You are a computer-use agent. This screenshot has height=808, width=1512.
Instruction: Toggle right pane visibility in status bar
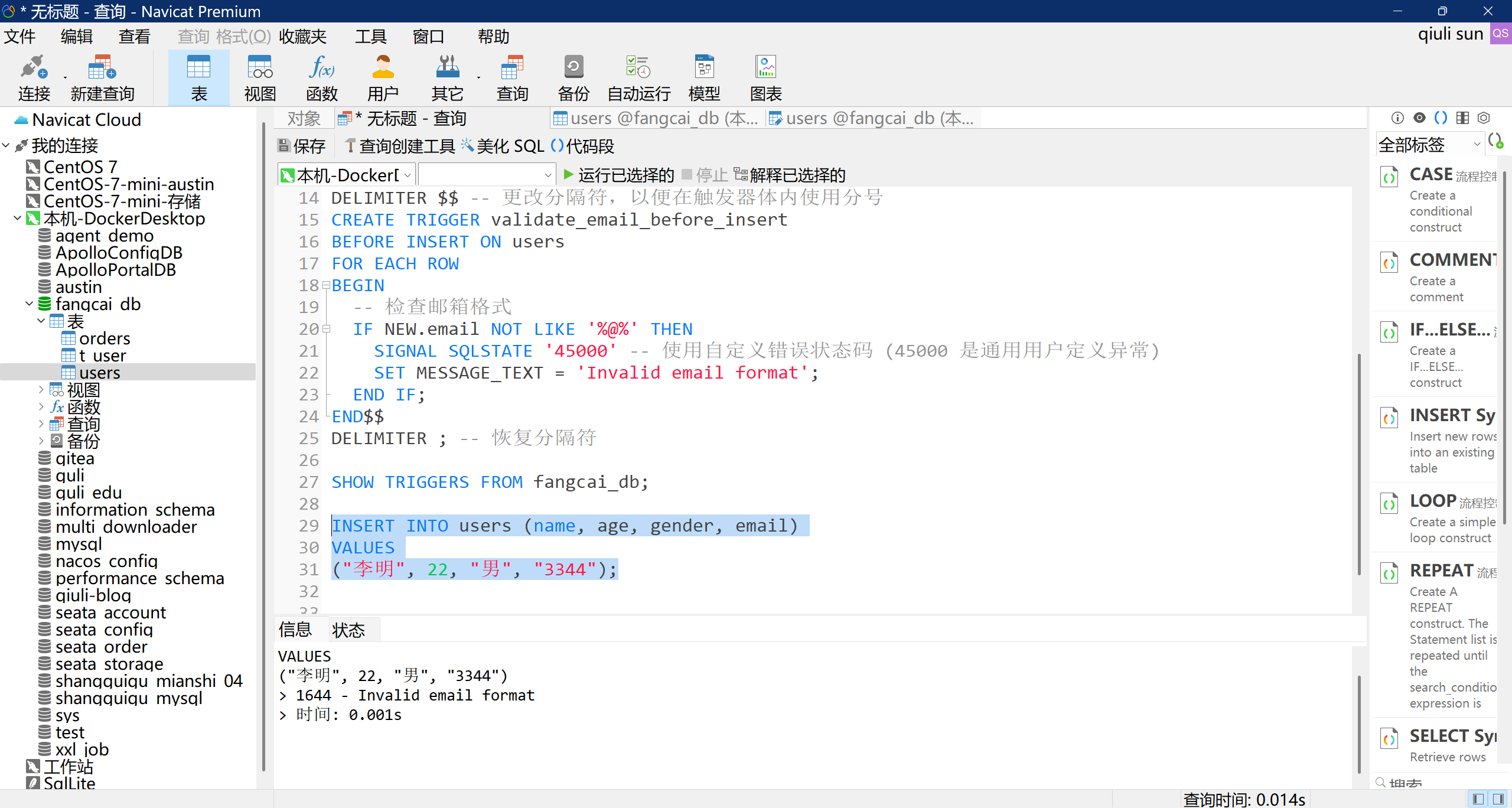(x=1498, y=799)
